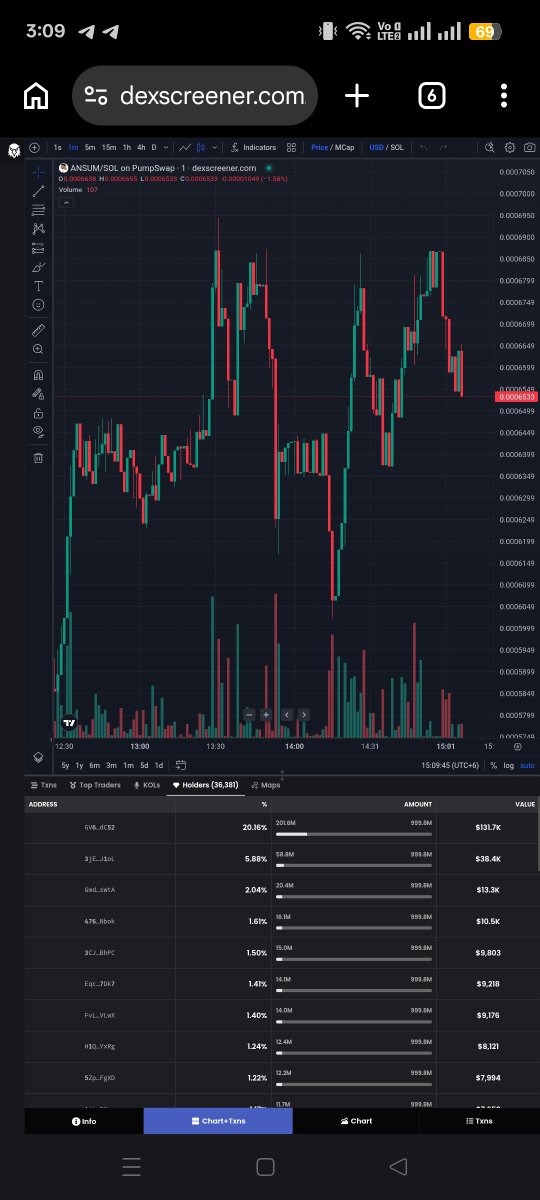This screenshot has height=1200, width=540.
Task: Click the TradingView logo
Action: [69, 722]
